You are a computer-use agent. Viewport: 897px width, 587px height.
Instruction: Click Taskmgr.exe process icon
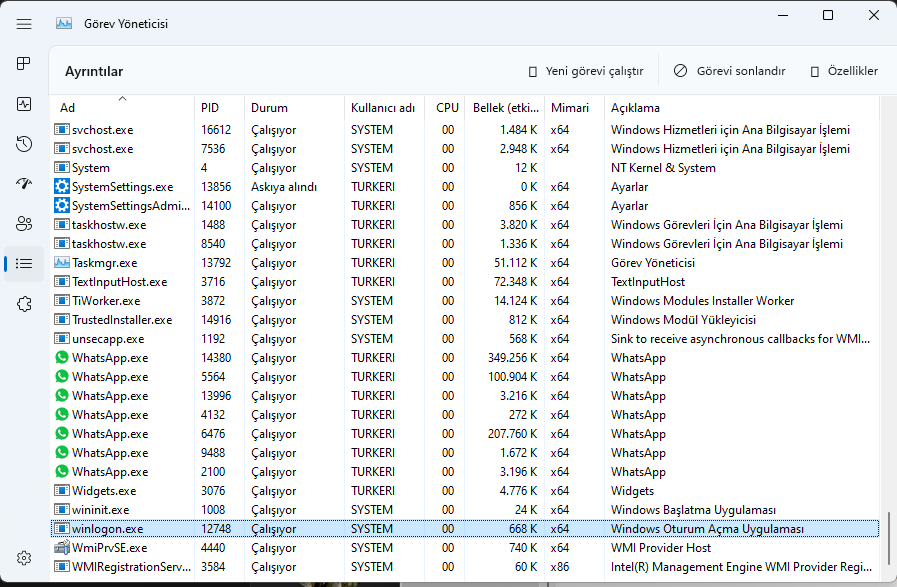click(62, 263)
